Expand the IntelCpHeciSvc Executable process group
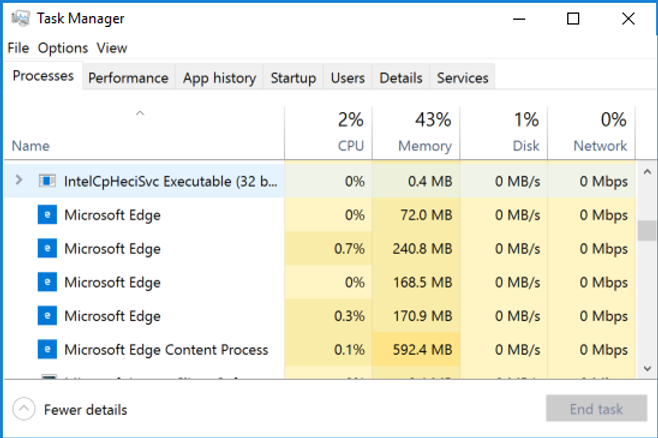 pyautogui.click(x=18, y=180)
